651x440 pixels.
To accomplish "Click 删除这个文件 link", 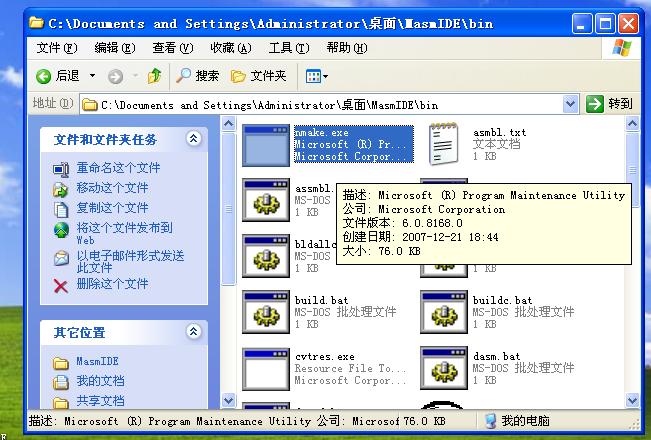I will pos(113,284).
